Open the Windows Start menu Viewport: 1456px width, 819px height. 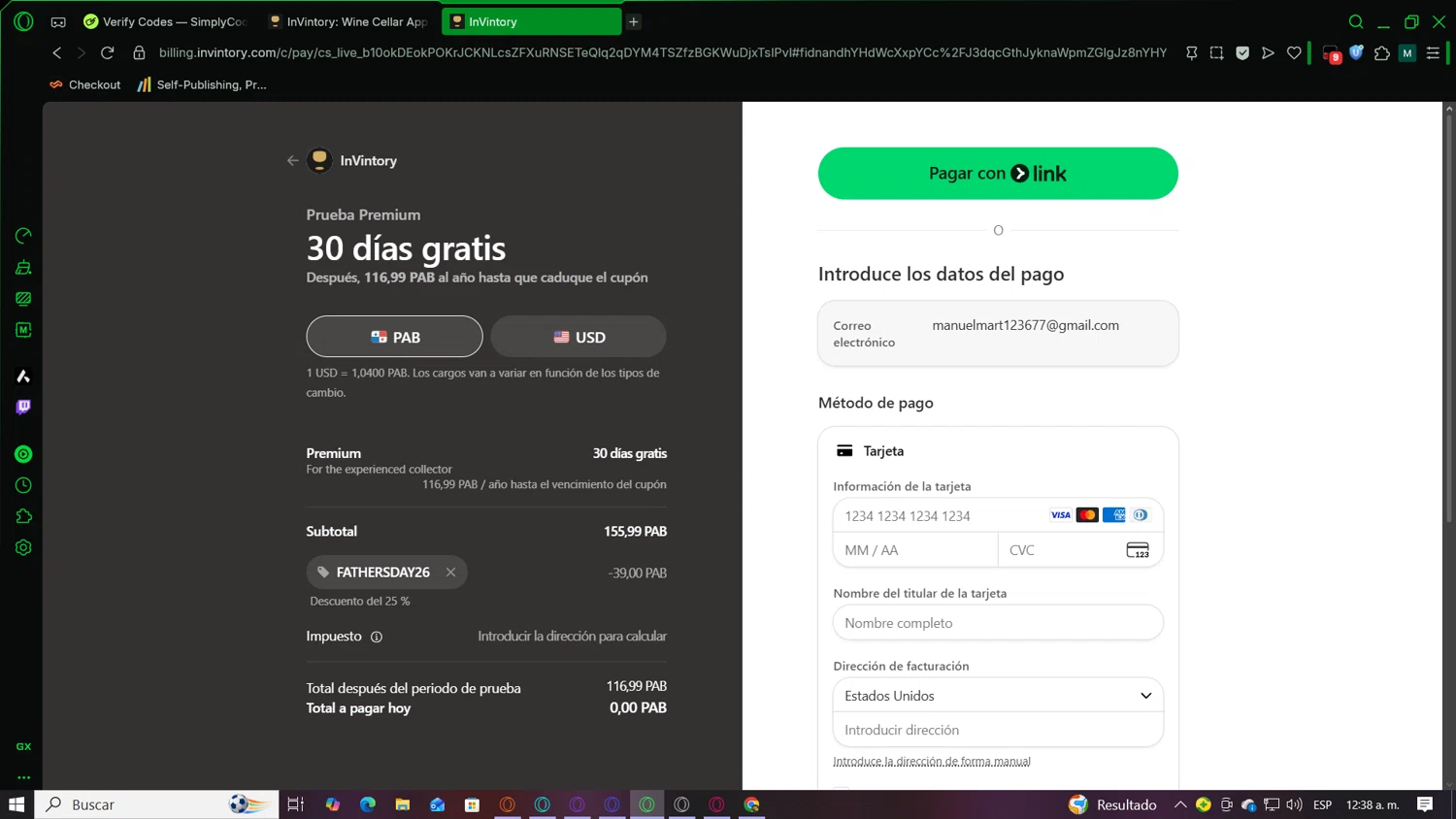(17, 804)
